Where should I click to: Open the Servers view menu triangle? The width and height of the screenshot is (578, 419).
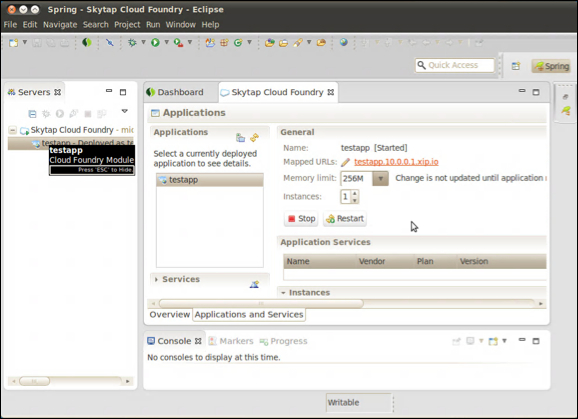pos(125,111)
